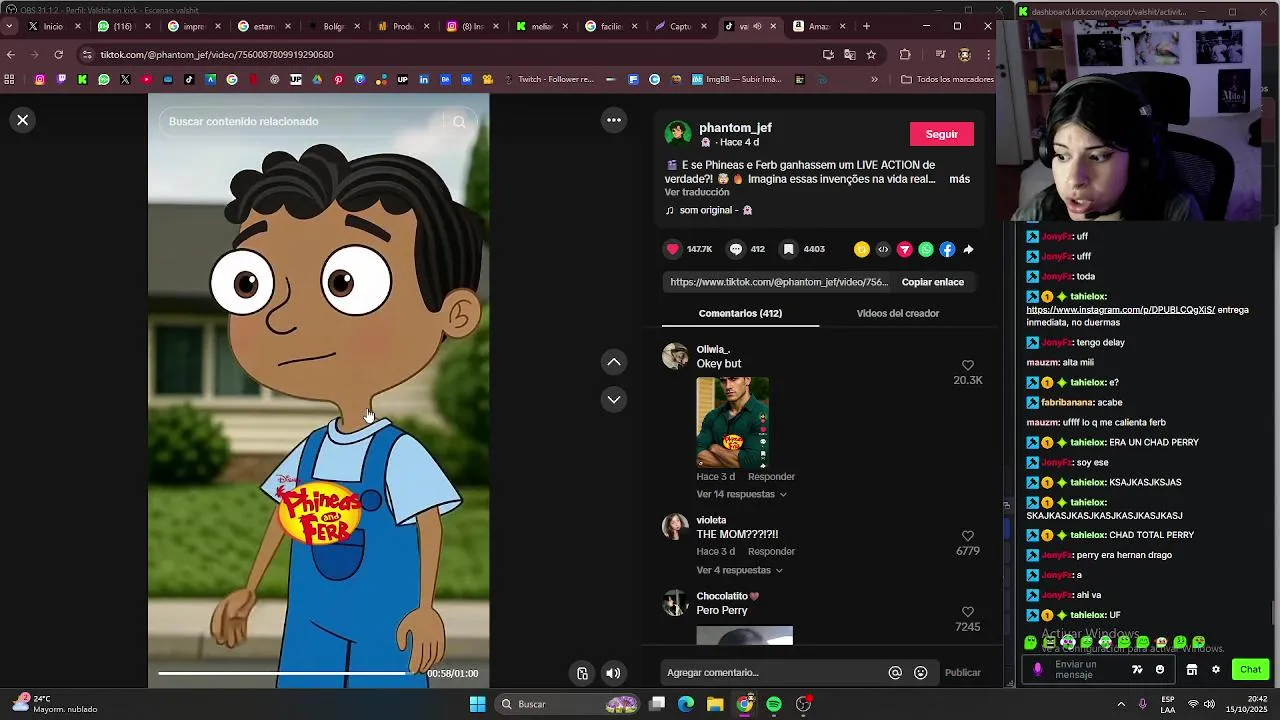Like violeta's comment with its heart
The image size is (1280, 720).
coord(967,536)
